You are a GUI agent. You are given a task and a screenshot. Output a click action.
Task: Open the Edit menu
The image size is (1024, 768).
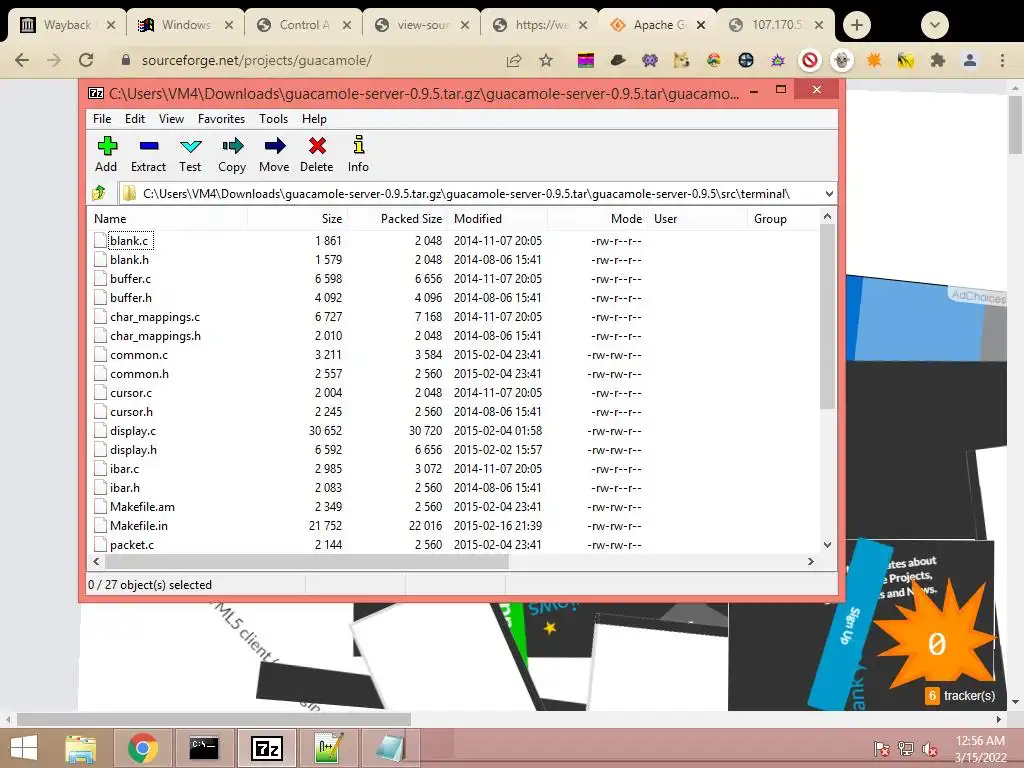[135, 119]
